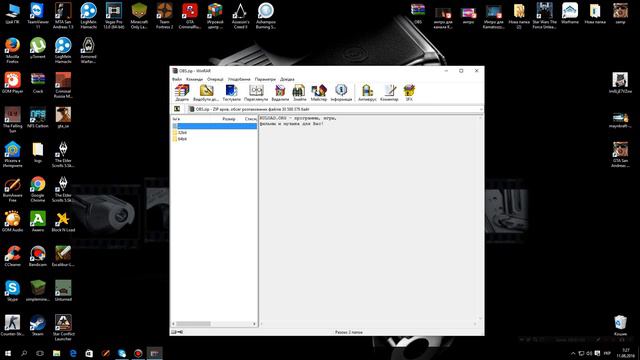Open MTA San Andreas 1.5 shortcut
The image size is (640, 360).
[x=63, y=16]
